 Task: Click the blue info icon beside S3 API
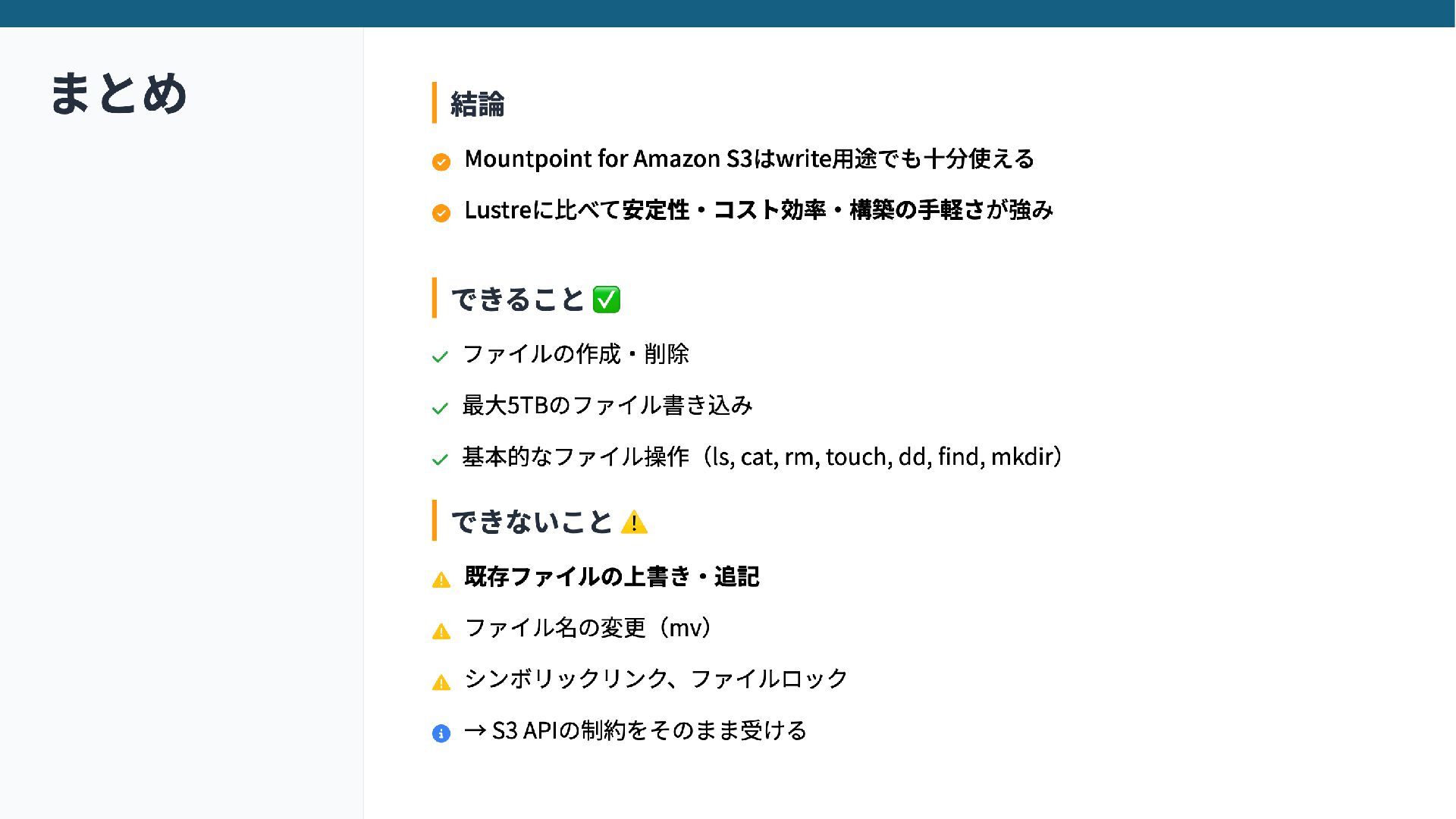(x=441, y=733)
